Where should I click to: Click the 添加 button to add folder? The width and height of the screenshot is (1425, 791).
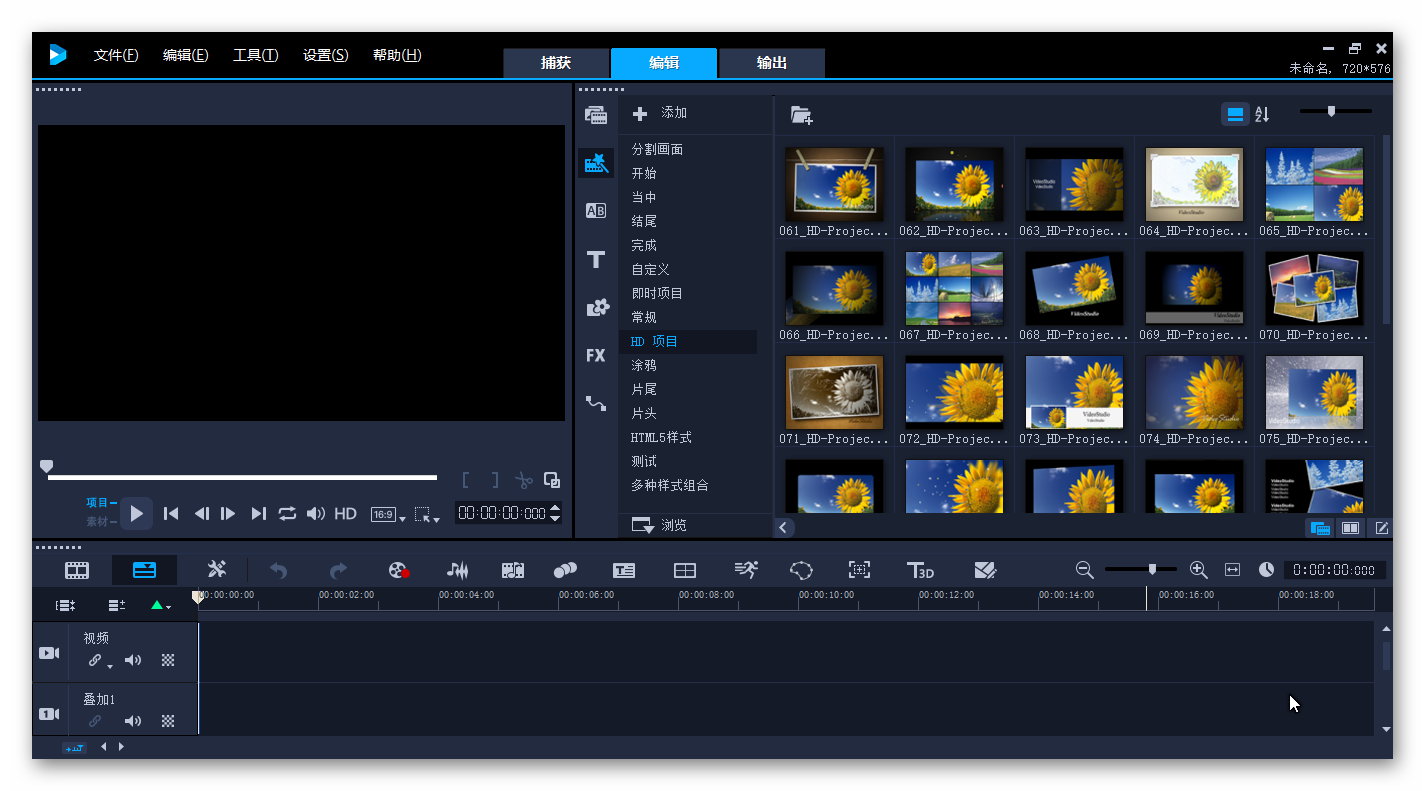[660, 113]
